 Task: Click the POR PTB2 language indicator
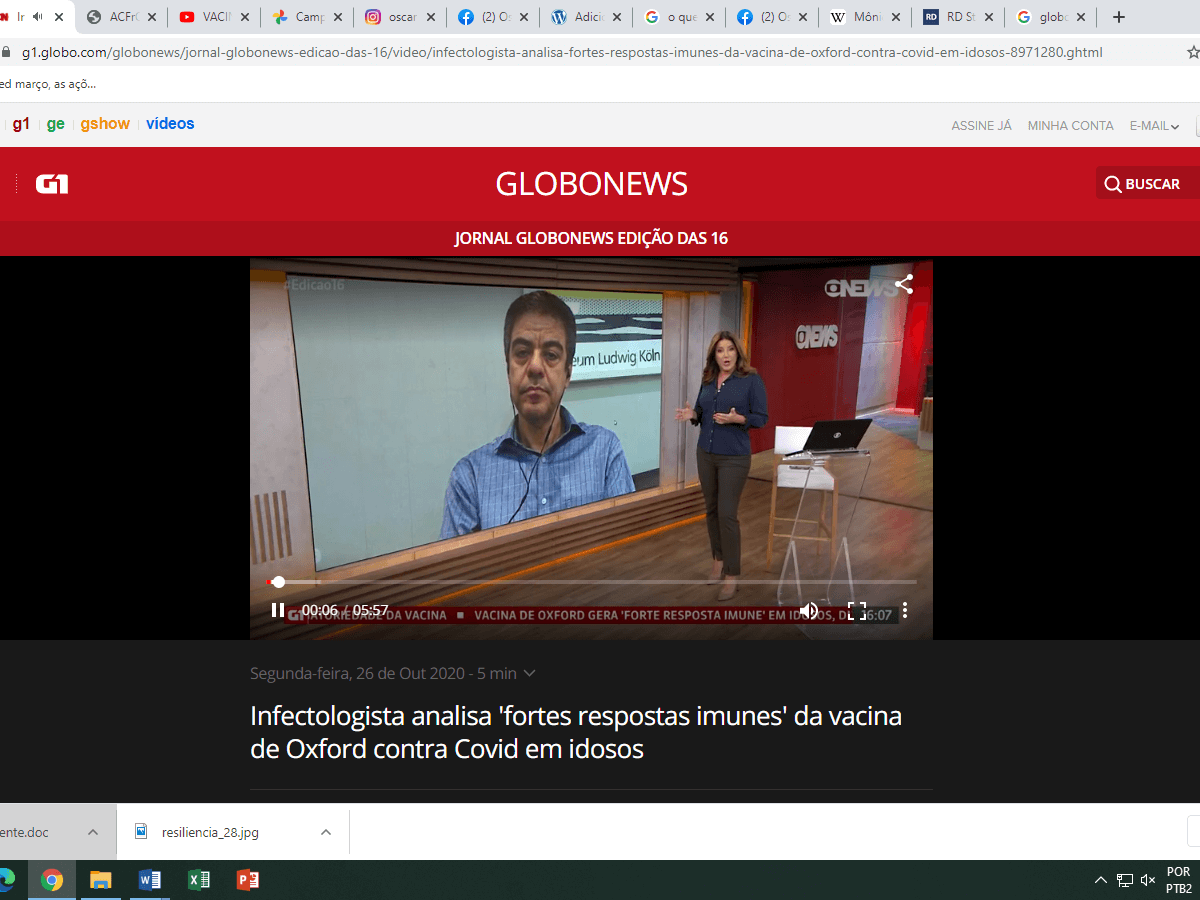(x=1179, y=880)
